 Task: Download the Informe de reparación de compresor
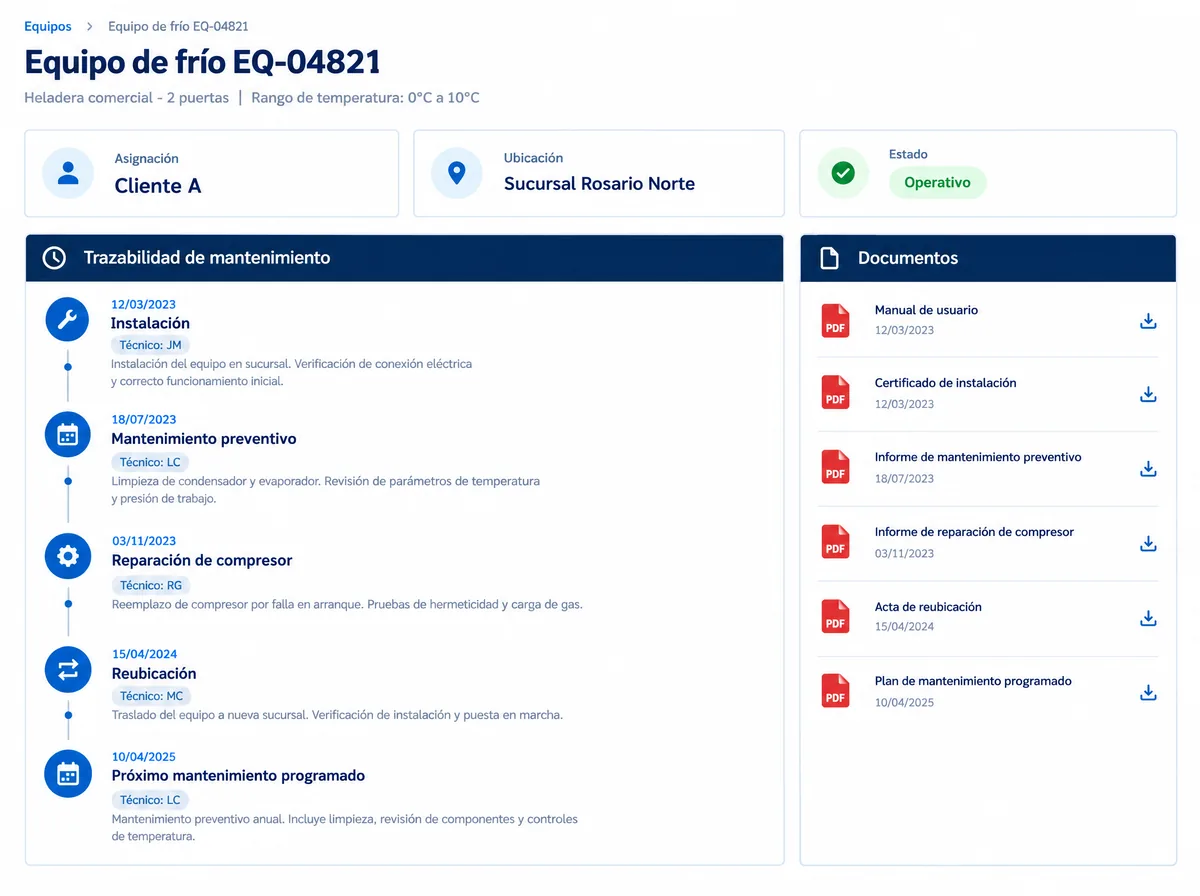coord(1148,544)
